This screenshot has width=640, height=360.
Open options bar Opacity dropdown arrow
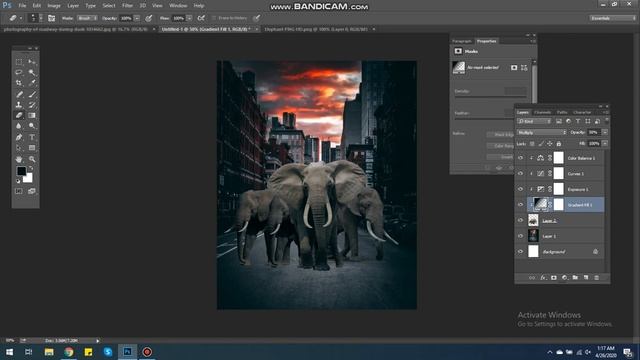(x=137, y=18)
